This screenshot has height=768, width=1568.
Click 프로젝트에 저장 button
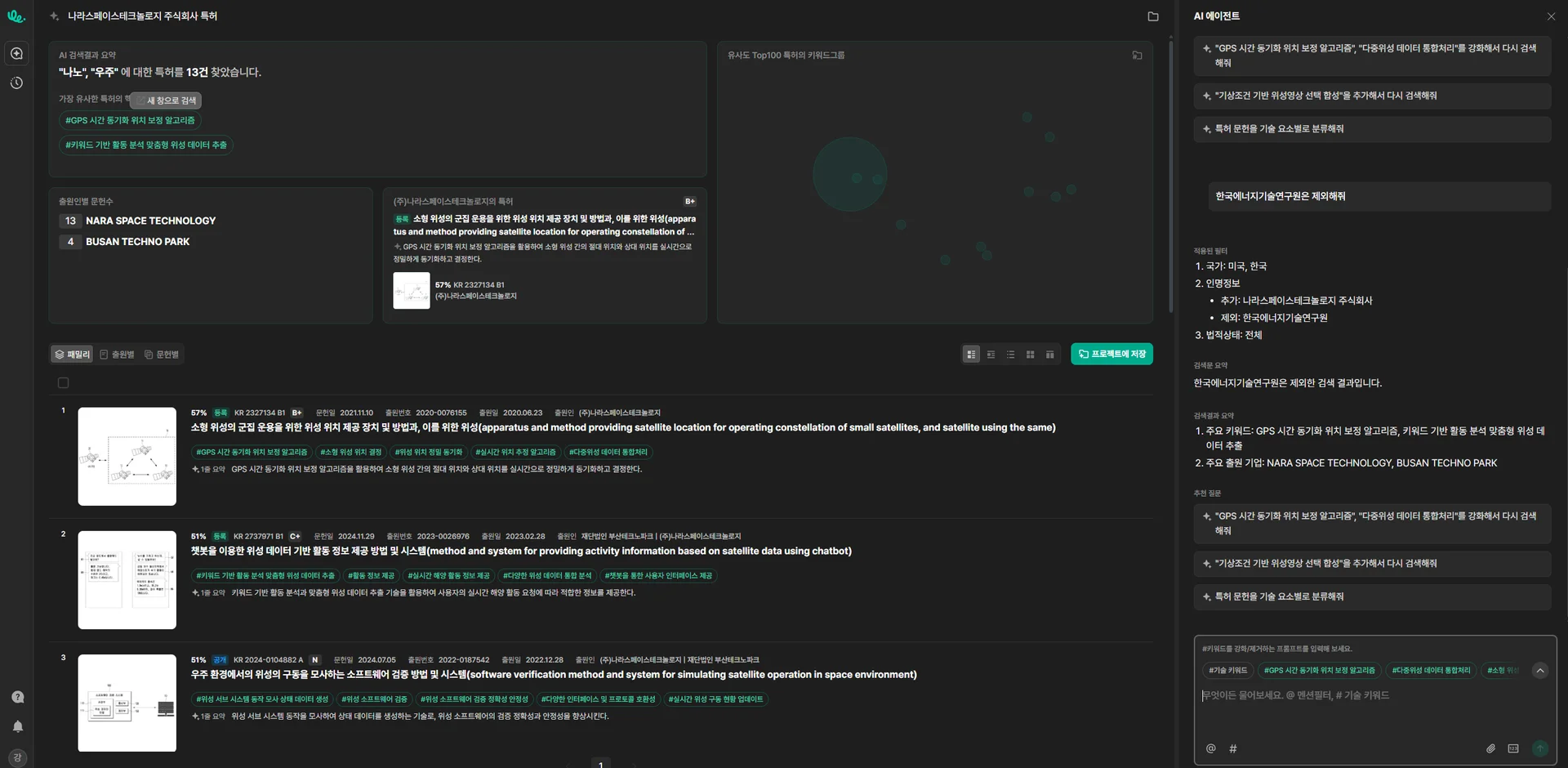[x=1111, y=354]
